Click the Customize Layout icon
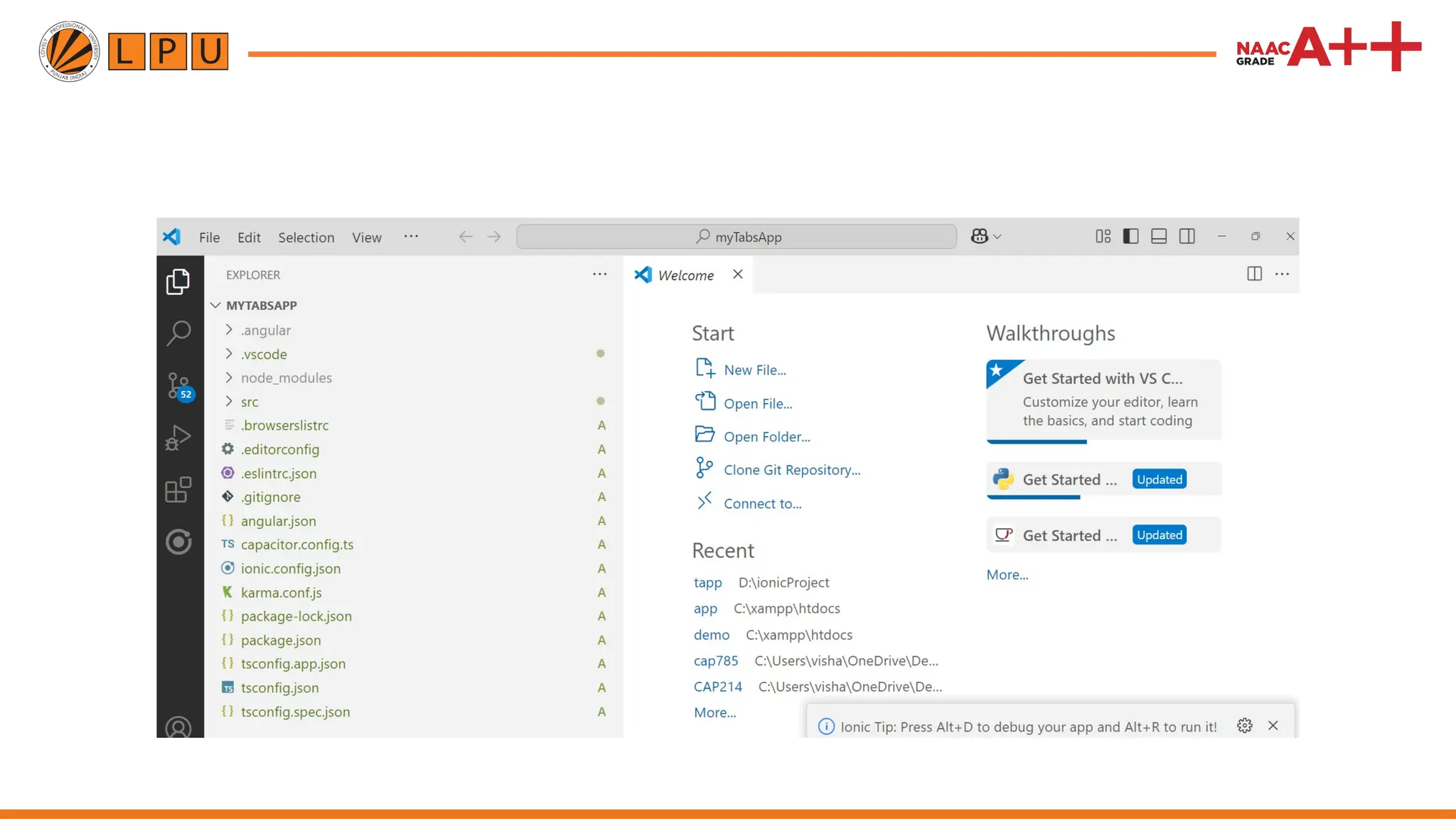The image size is (1456, 819). (1103, 237)
